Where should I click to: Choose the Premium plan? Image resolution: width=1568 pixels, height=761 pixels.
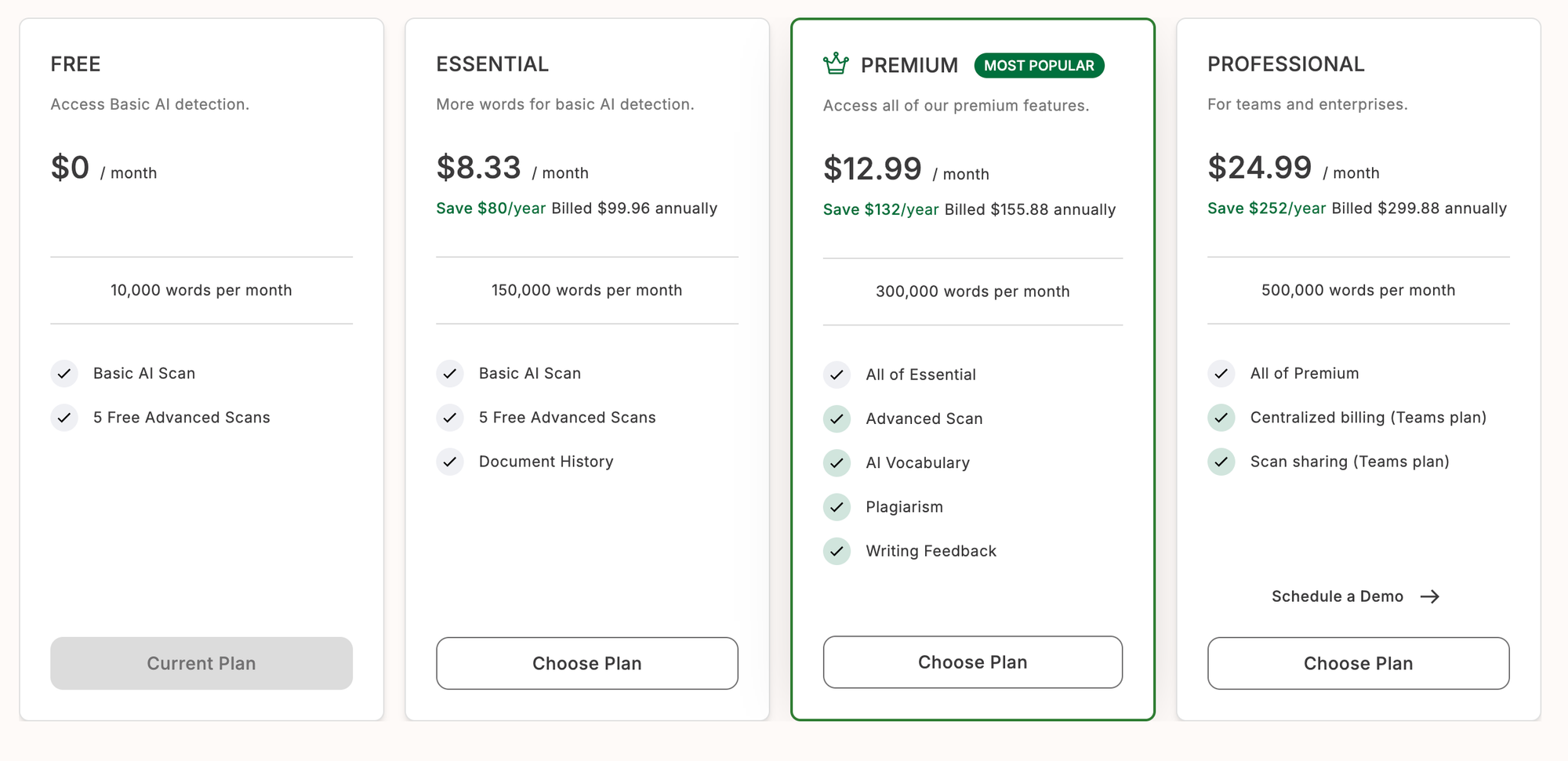972,662
